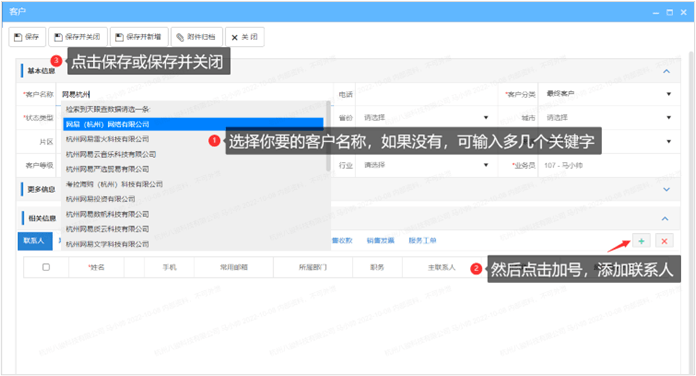Image resolution: width=696 pixels, height=376 pixels.
Task: Switch to the 联系人 tab
Action: (x=35, y=241)
